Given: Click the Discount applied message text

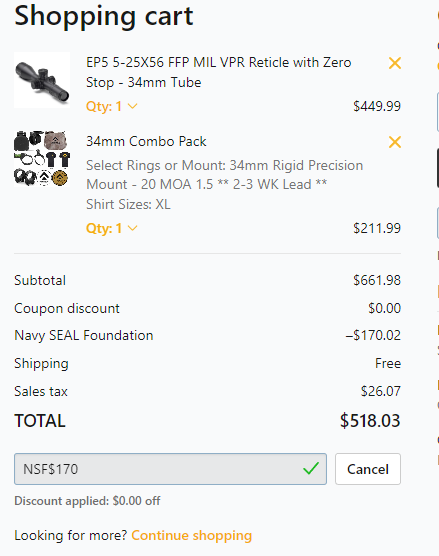Looking at the screenshot, I should [87, 501].
